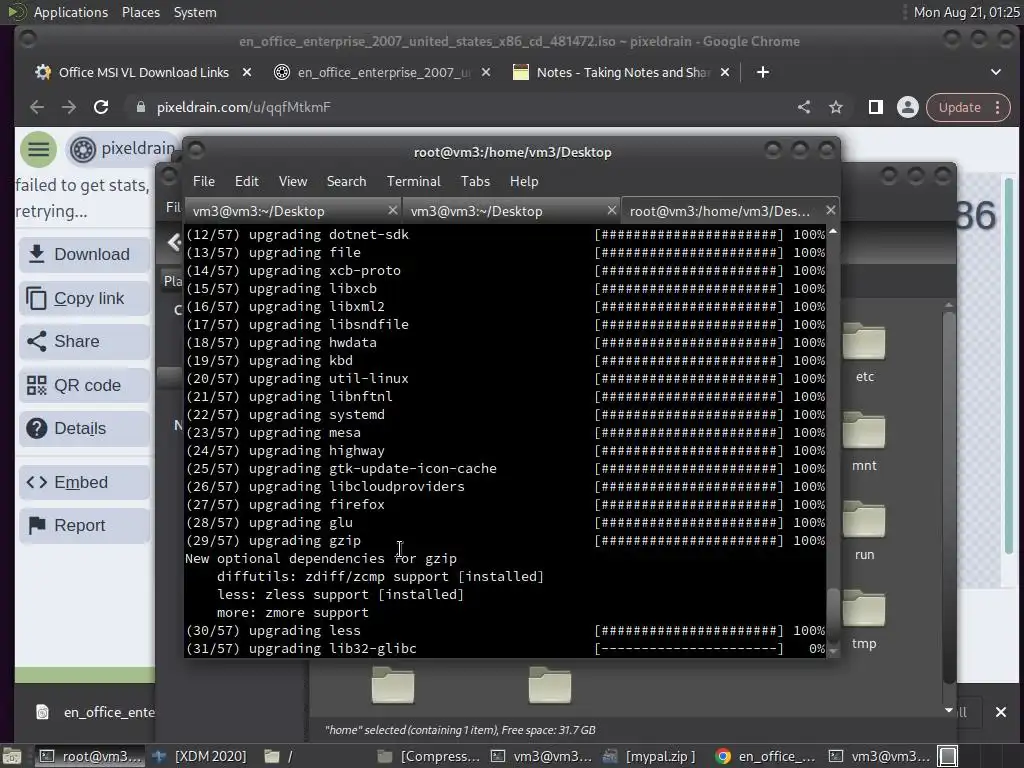Open new Chrome tab with plus icon
This screenshot has height=768, width=1024.
[763, 72]
